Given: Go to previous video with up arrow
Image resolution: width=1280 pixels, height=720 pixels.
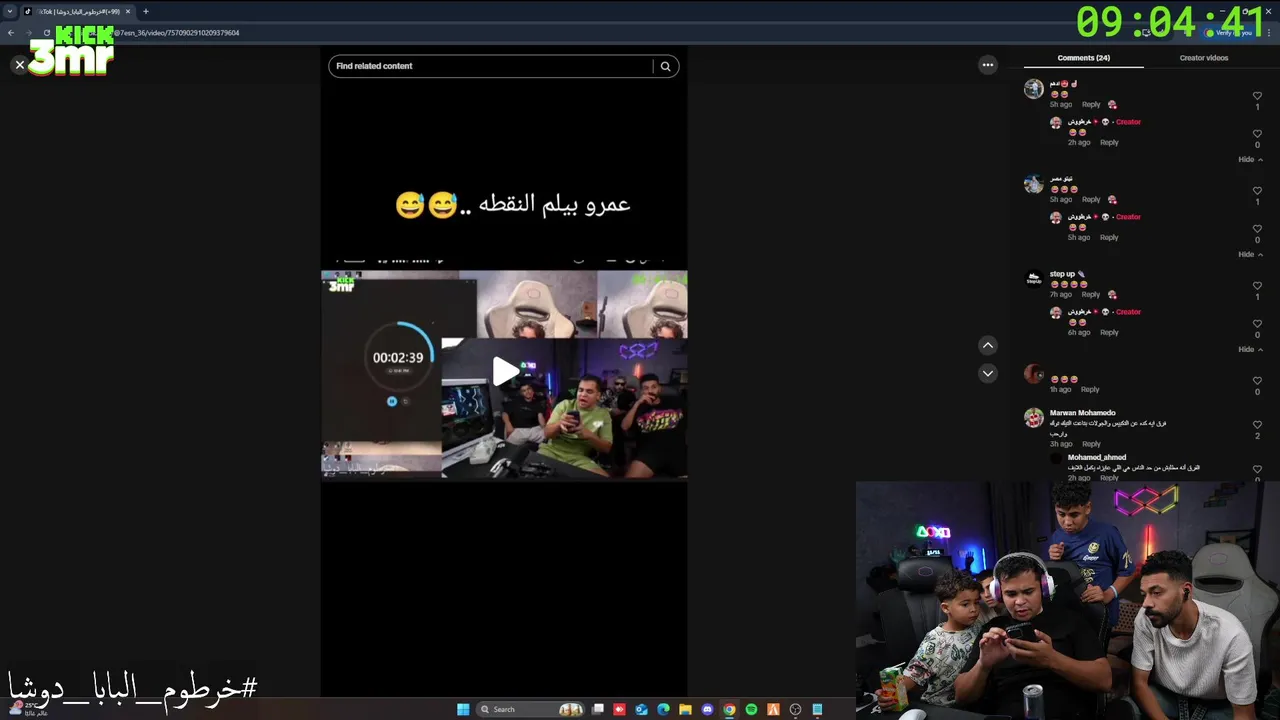Looking at the screenshot, I should [988, 345].
